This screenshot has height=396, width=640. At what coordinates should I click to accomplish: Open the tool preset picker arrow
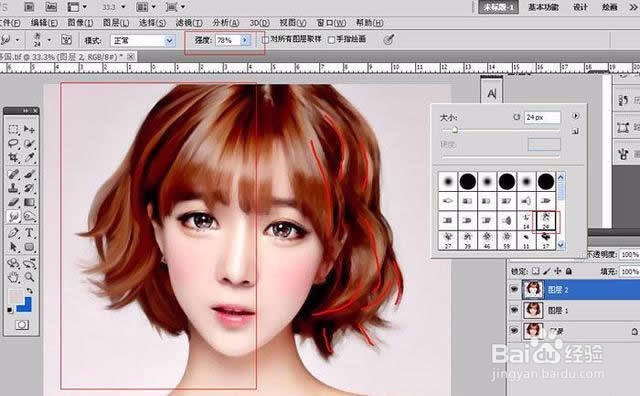click(17, 40)
